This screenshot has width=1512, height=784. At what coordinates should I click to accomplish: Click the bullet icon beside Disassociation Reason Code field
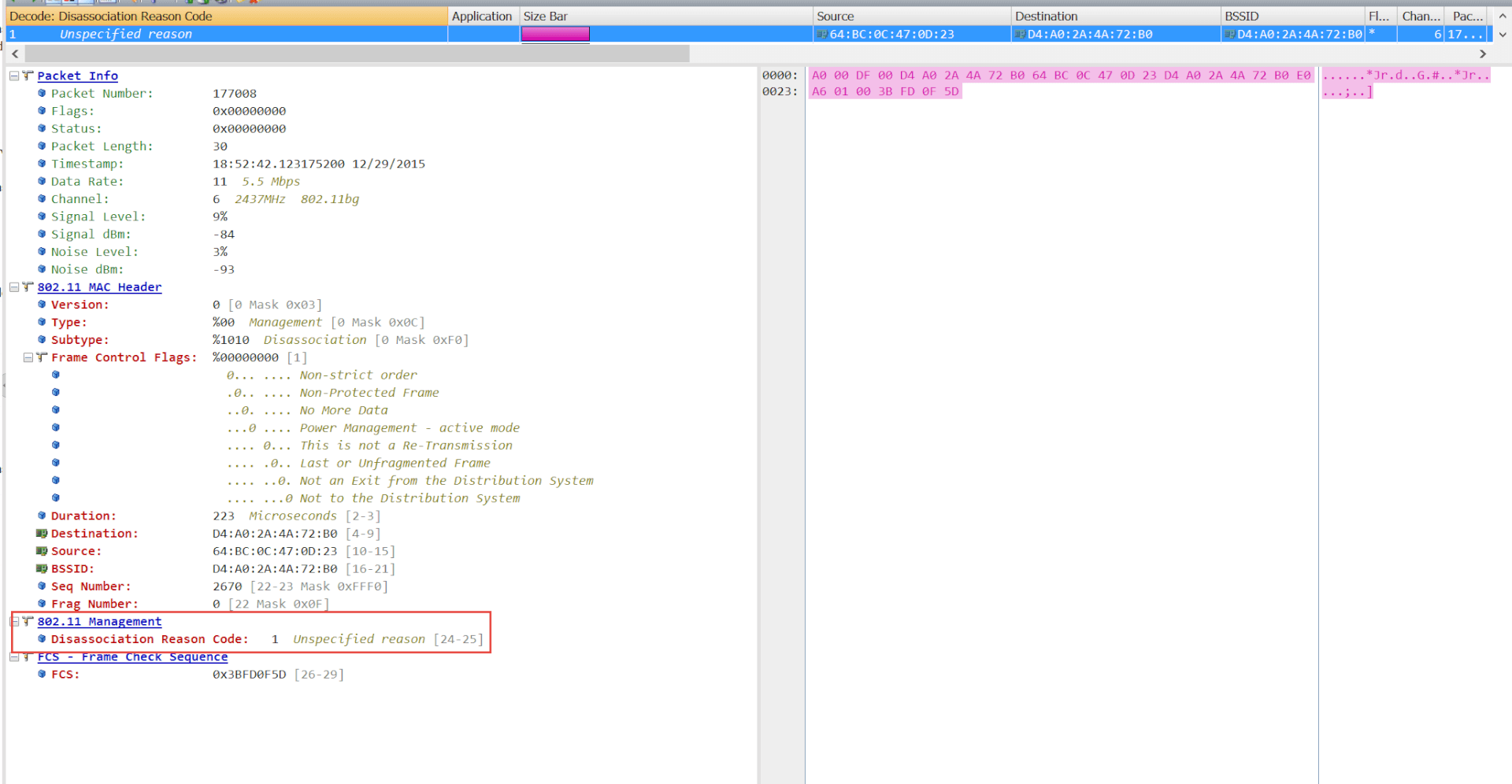[x=42, y=638]
